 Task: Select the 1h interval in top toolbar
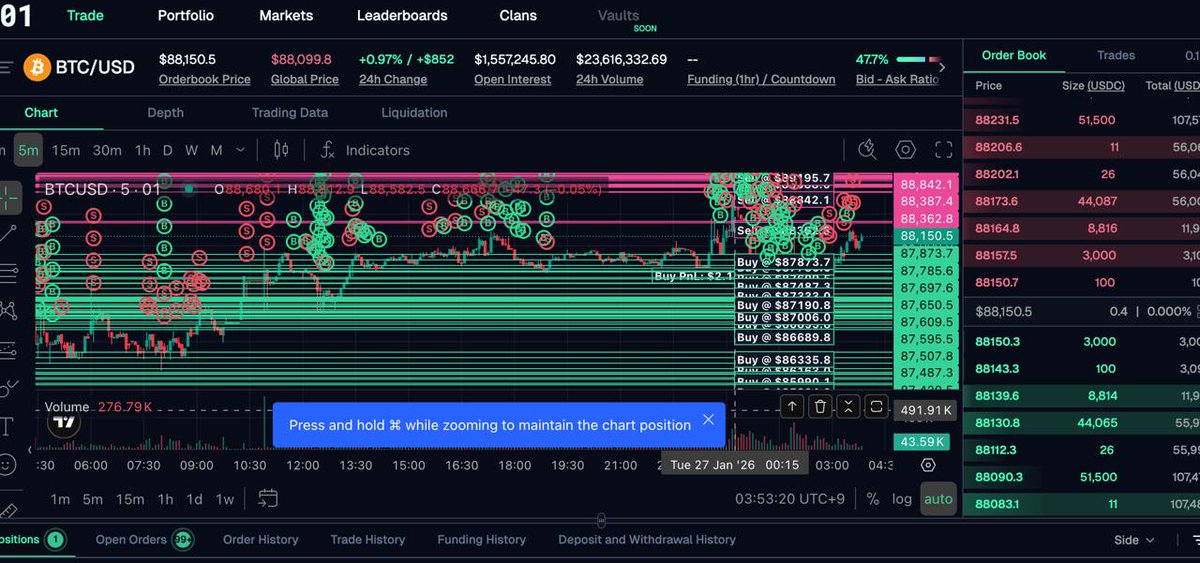pyautogui.click(x=143, y=150)
